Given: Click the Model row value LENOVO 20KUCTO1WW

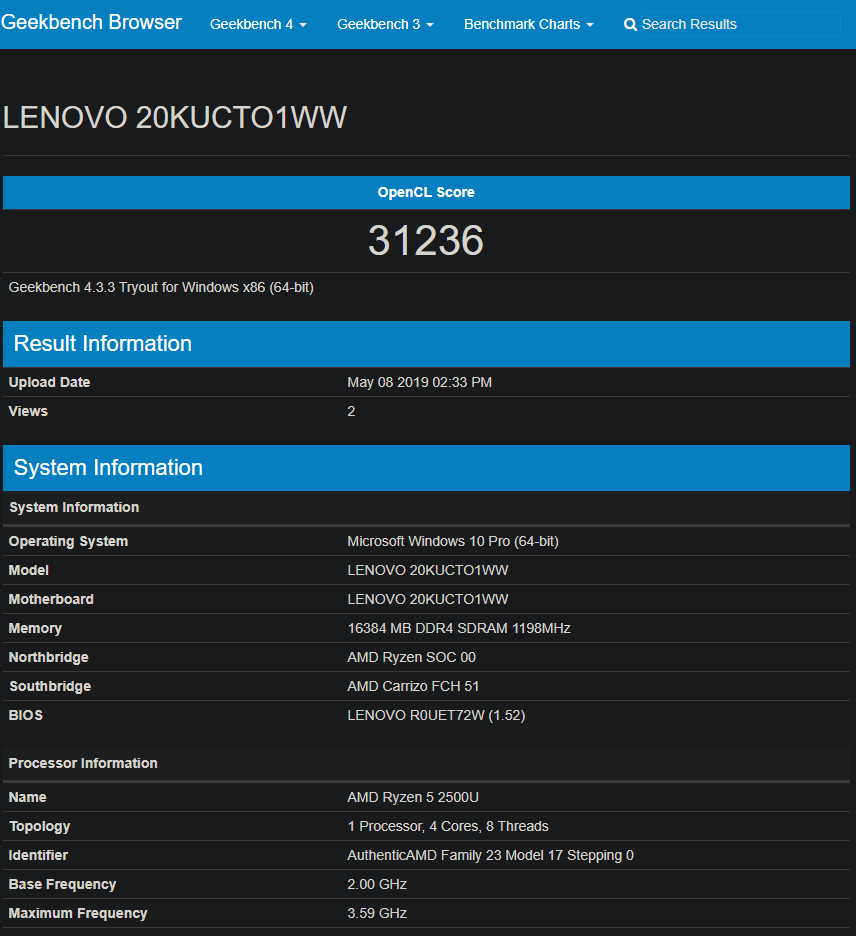Looking at the screenshot, I should point(428,570).
